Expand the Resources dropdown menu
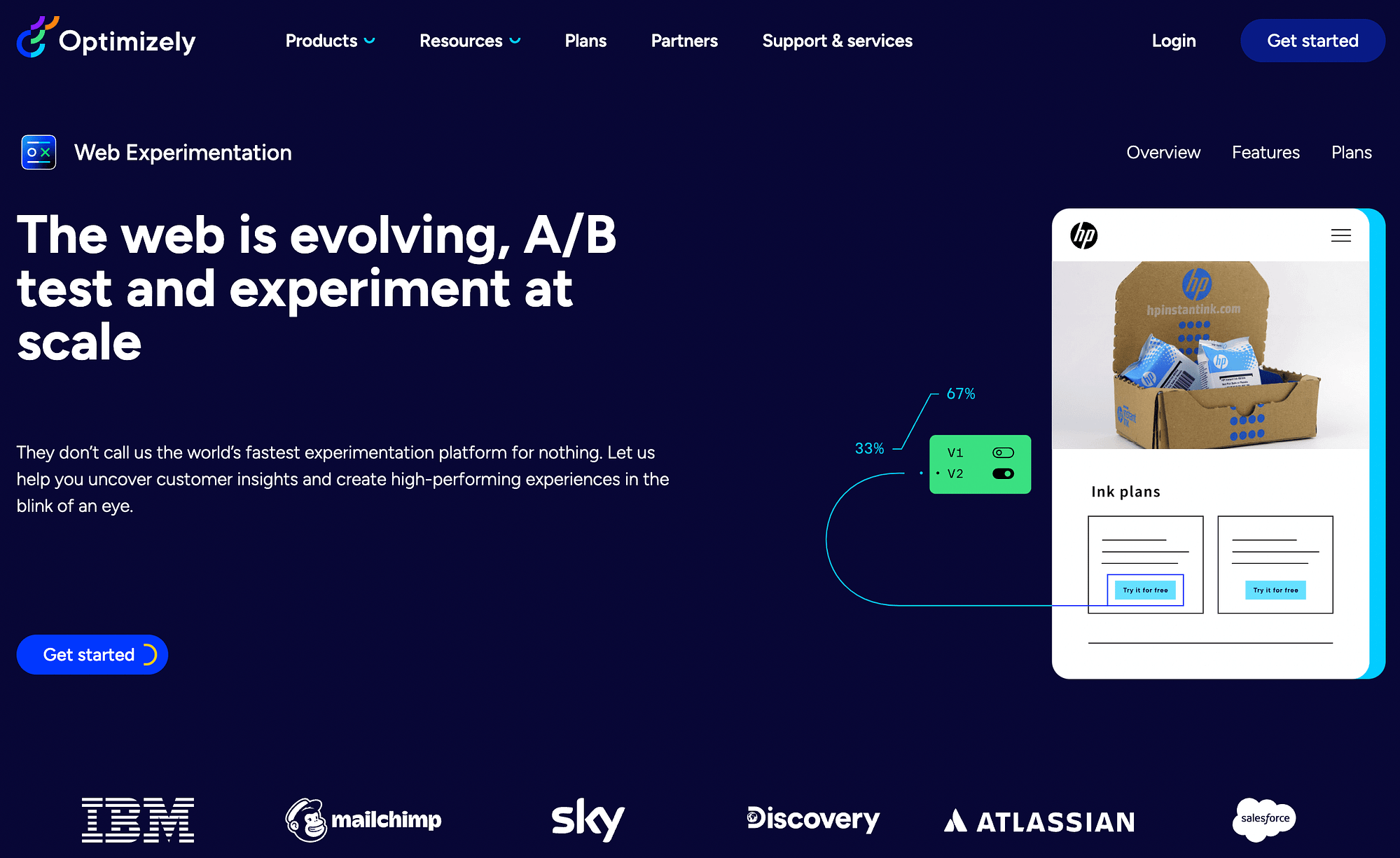 pos(470,41)
